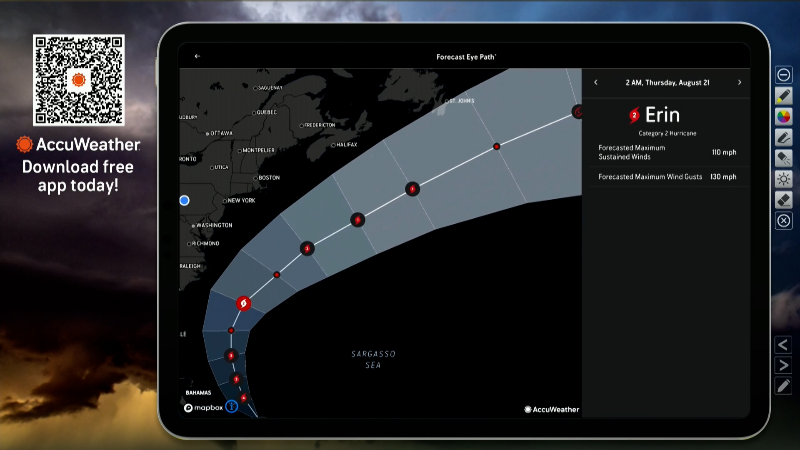Viewport: 800px width, 450px height.
Task: Click the 'Sargasso Sea' map label
Action: coord(373,359)
